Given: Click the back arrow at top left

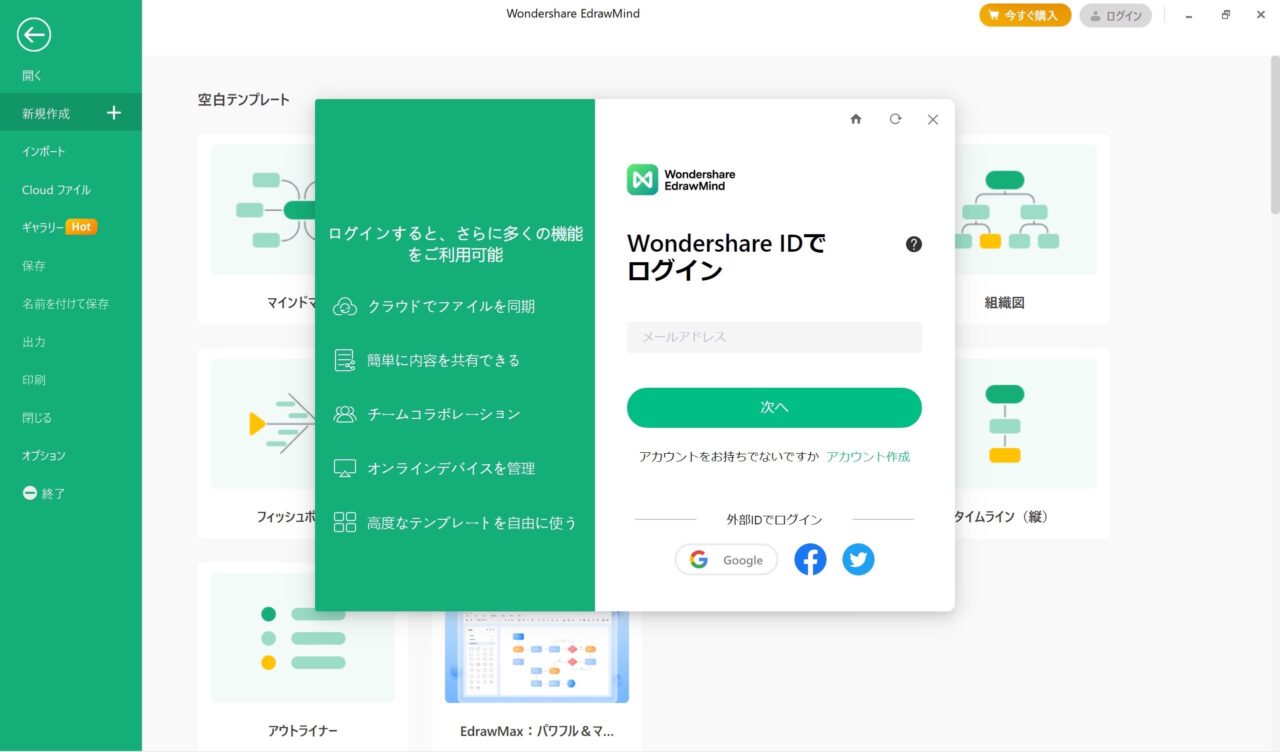Looking at the screenshot, I should coord(33,34).
